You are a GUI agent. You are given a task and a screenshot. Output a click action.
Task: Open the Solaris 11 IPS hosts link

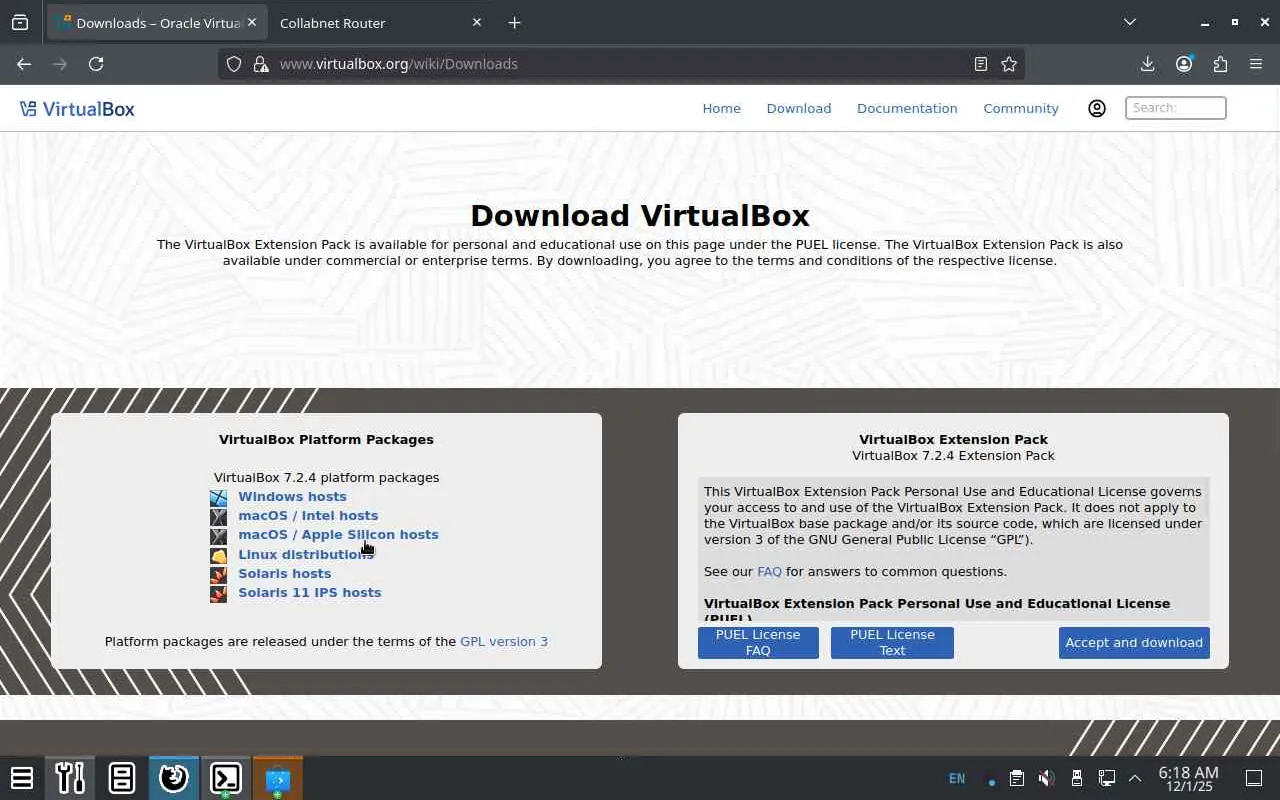click(x=309, y=593)
